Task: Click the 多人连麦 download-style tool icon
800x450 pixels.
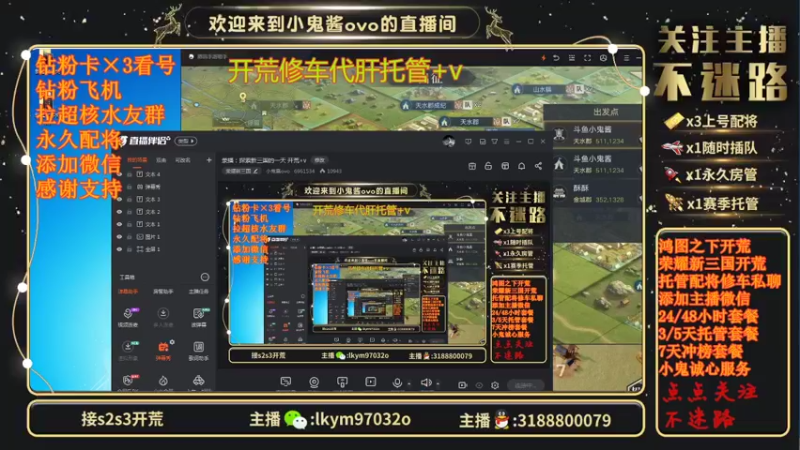Action: pyautogui.click(x=163, y=313)
